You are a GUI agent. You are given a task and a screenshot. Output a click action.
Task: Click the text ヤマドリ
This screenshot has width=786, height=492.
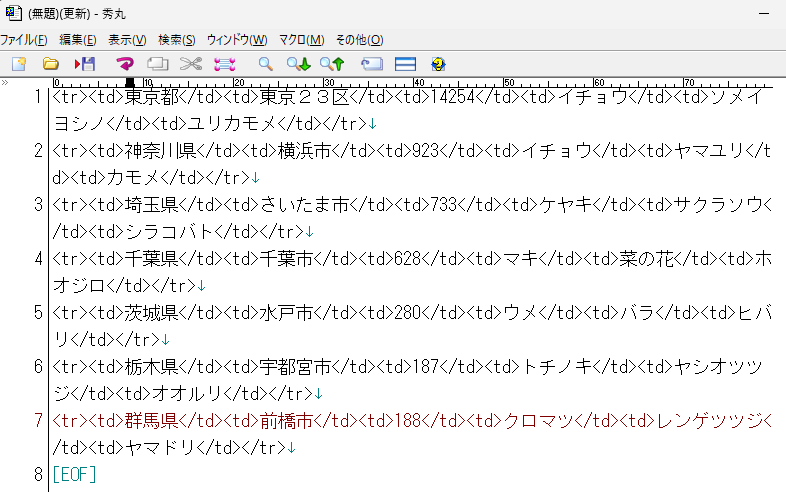click(160, 447)
